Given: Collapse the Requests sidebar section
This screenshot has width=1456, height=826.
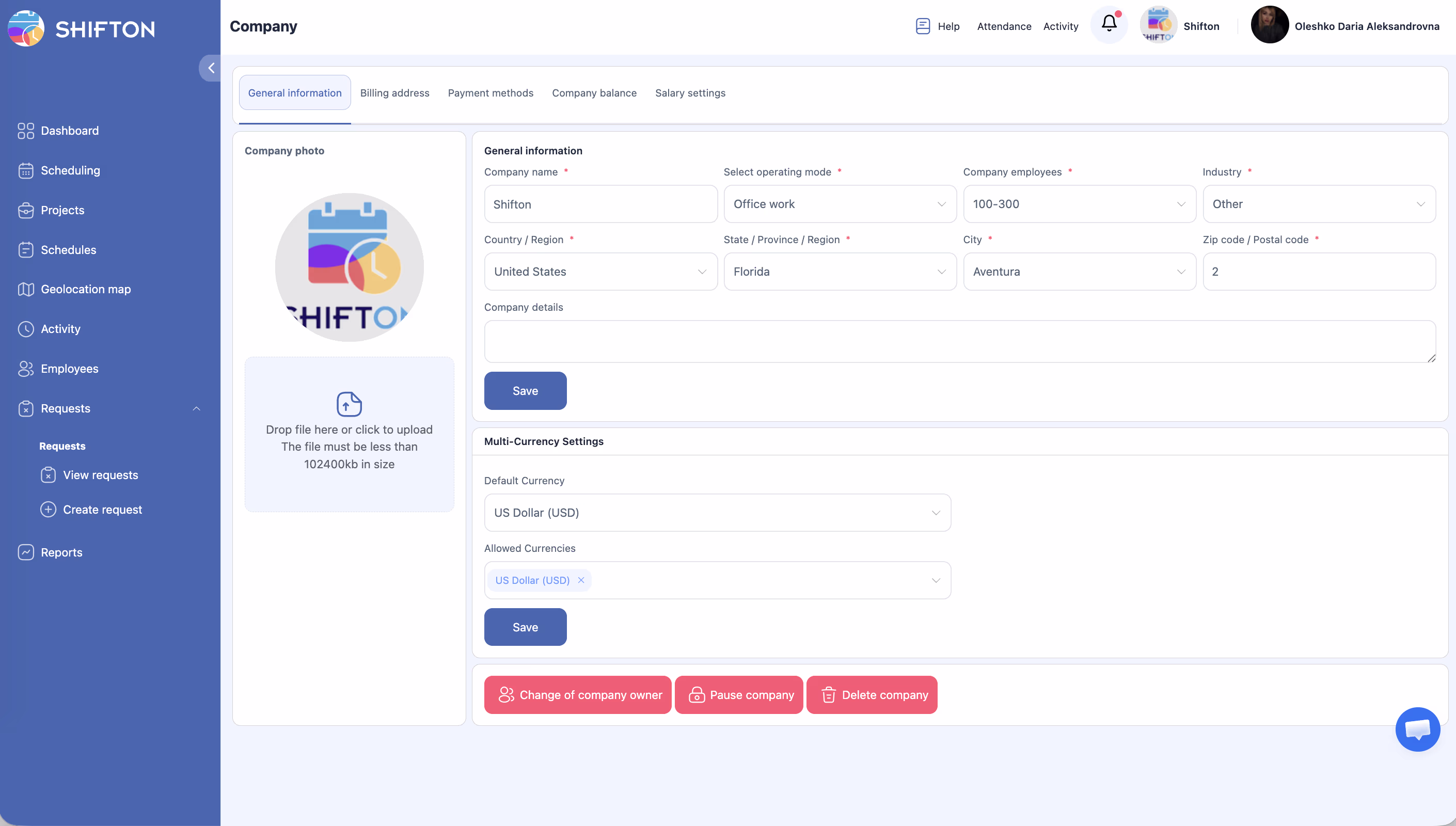Looking at the screenshot, I should point(196,408).
